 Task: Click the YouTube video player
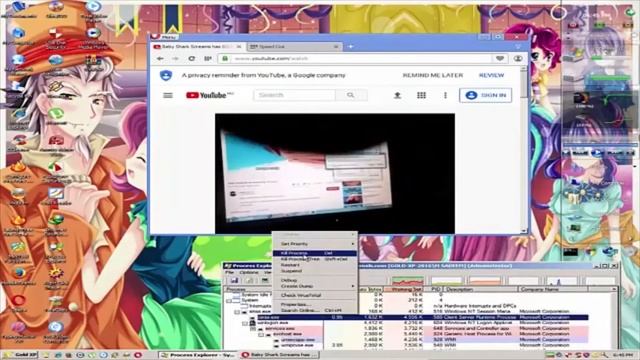(x=335, y=173)
